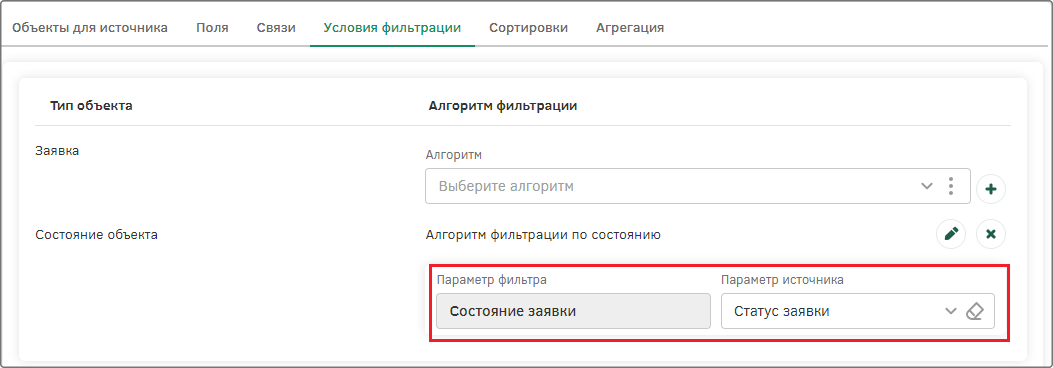
Task: Open the three-dot menu in Алгоритм field
Action: tap(950, 186)
